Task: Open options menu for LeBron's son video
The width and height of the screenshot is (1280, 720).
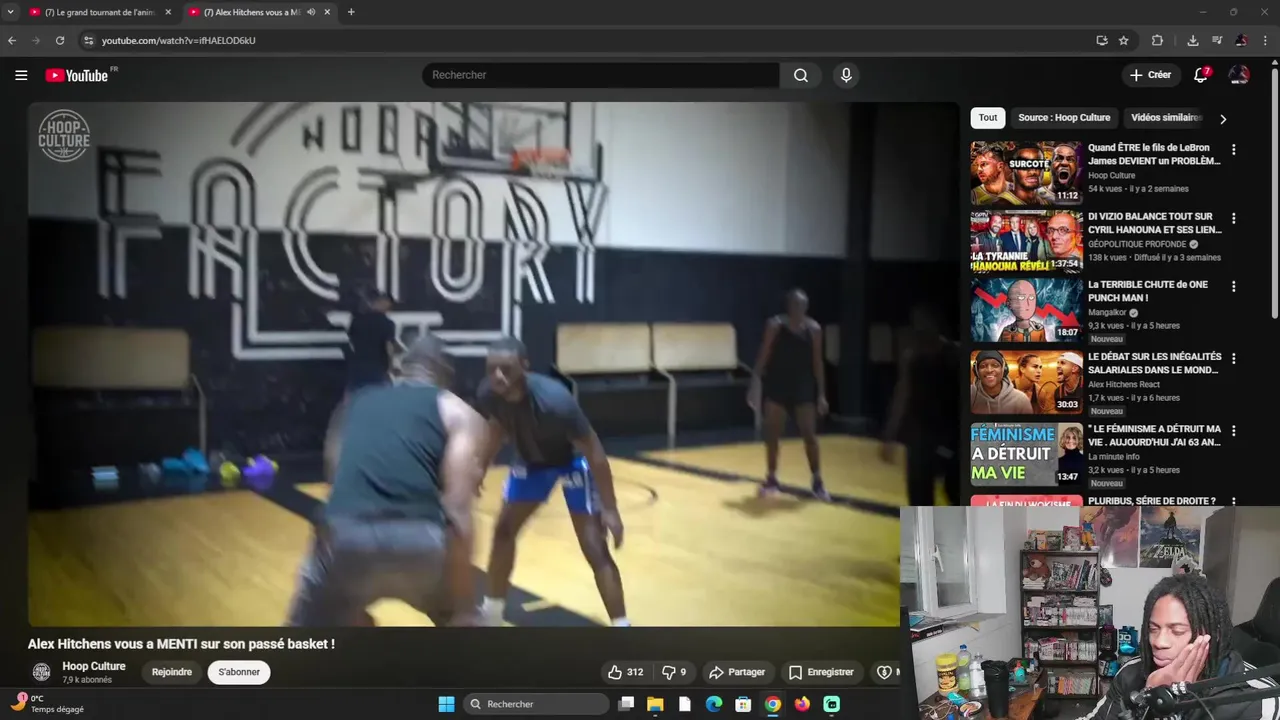Action: coord(1233,150)
